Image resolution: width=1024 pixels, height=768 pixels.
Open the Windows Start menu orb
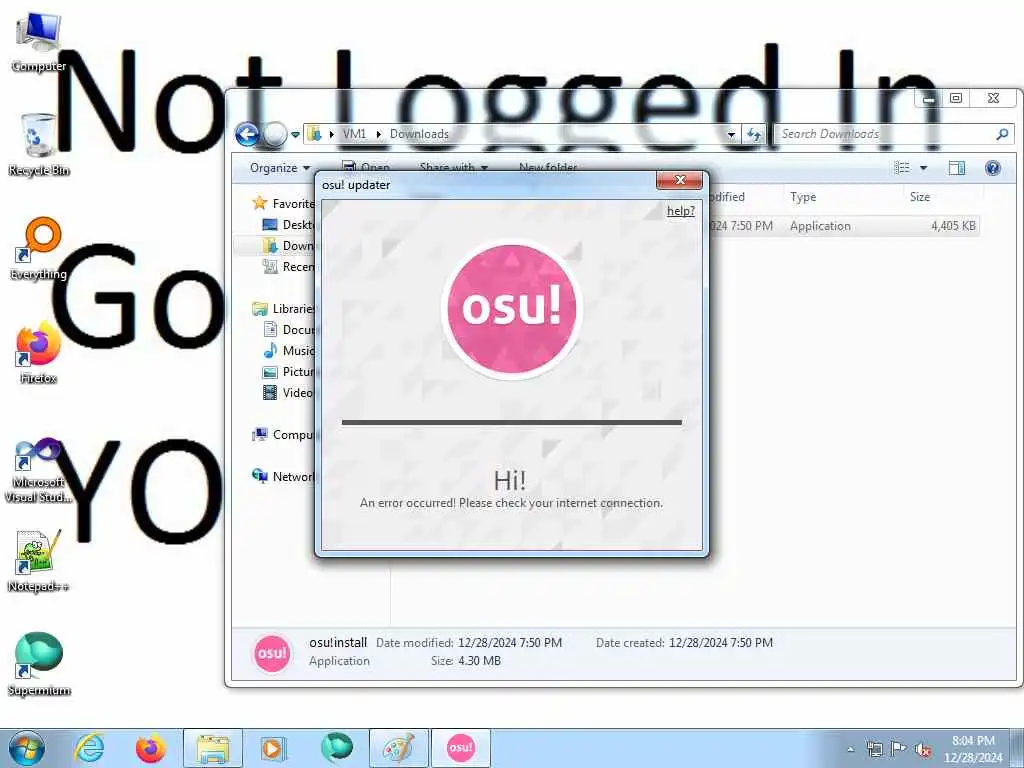(27, 748)
